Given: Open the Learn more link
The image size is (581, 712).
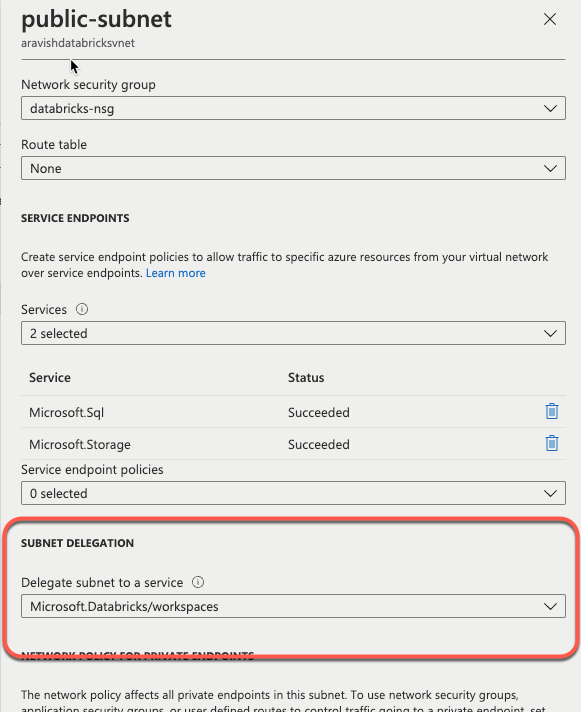Looking at the screenshot, I should click(176, 273).
